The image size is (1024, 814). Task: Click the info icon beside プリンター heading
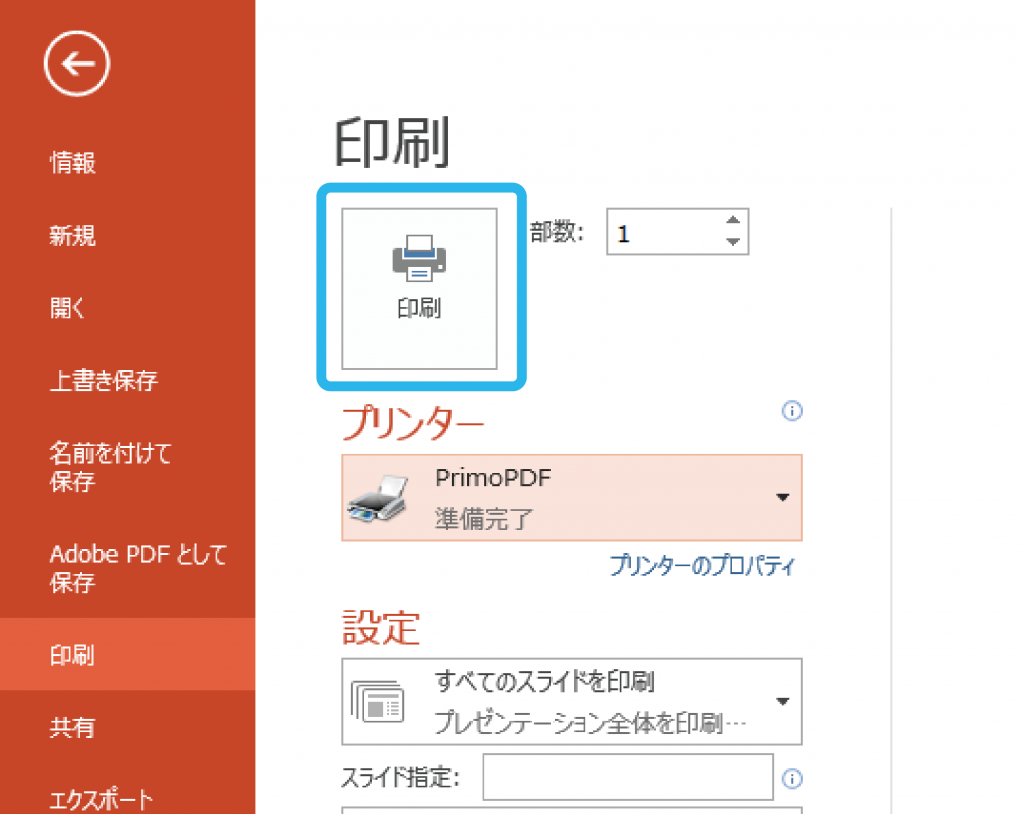[x=792, y=411]
